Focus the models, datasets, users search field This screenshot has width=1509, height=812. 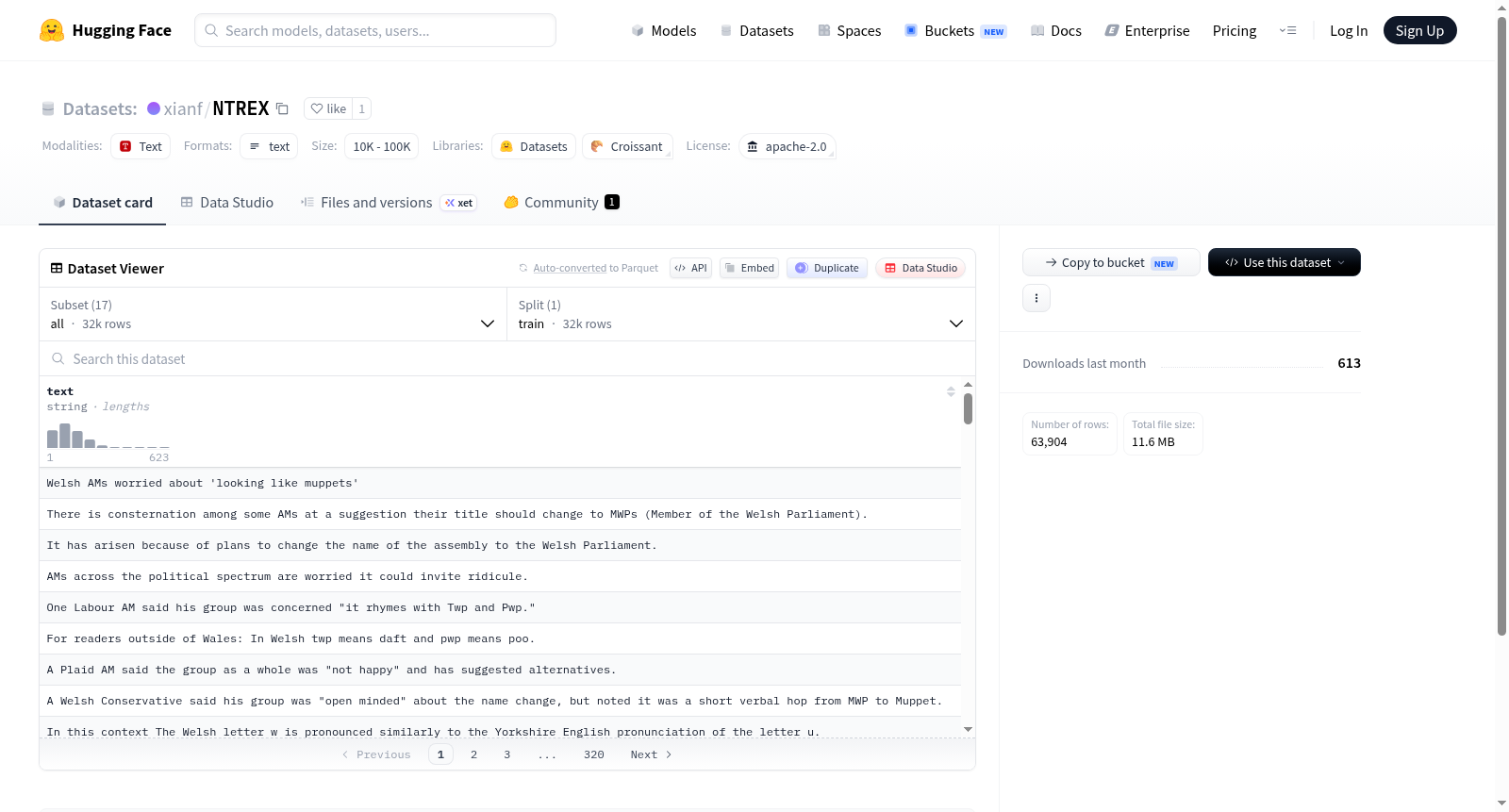point(375,30)
